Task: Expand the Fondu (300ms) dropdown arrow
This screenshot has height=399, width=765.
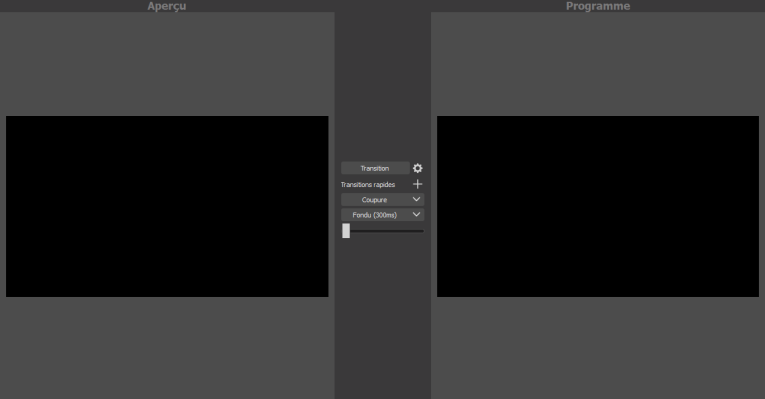Action: (416, 215)
